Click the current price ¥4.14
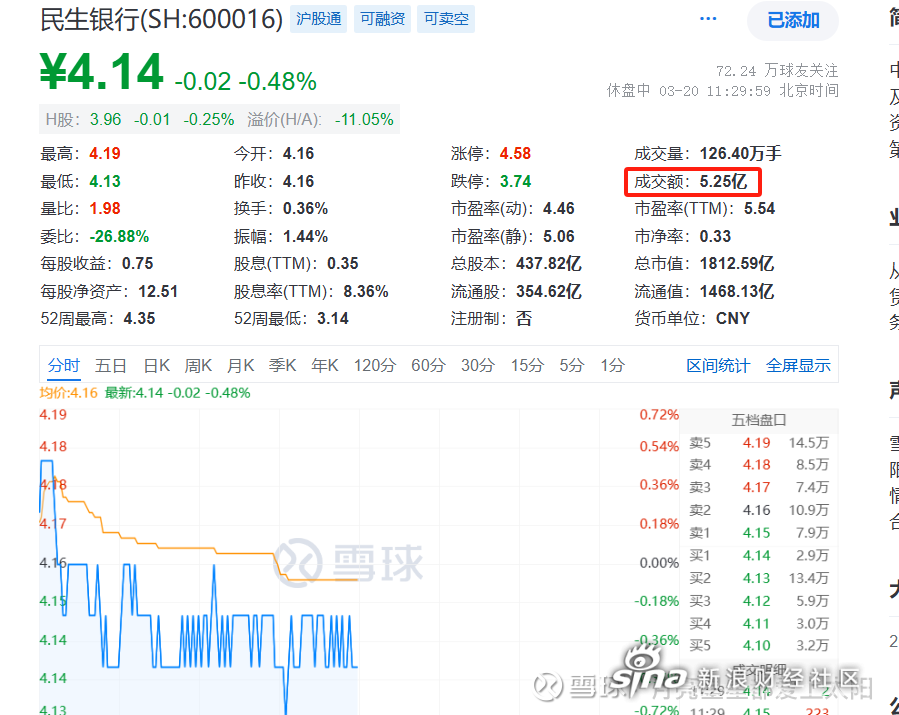Image resolution: width=899 pixels, height=715 pixels. point(101,72)
